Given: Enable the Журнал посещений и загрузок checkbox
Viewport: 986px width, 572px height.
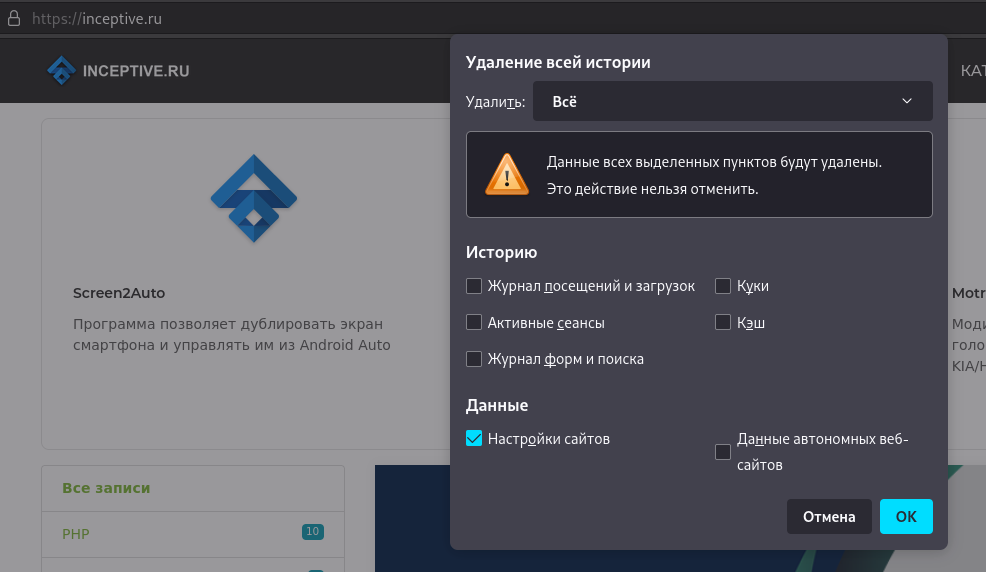Looking at the screenshot, I should (474, 286).
